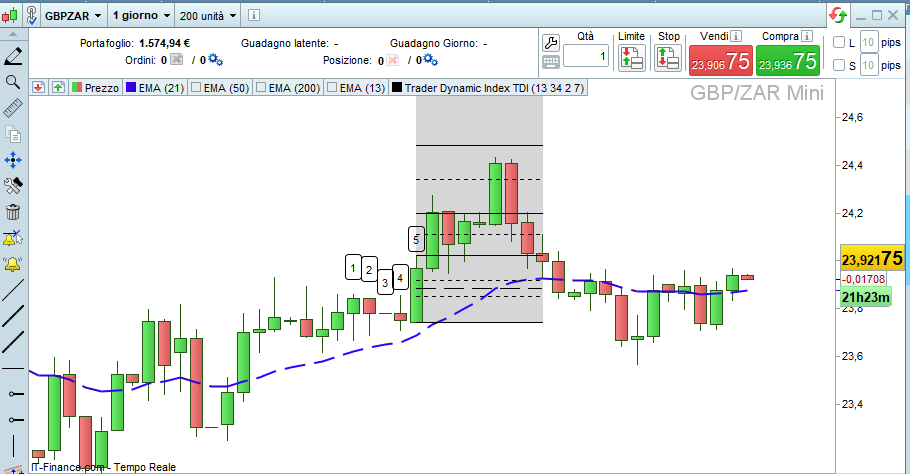This screenshot has height=474, width=910.
Task: Click the 21h23m countdown label
Action: 866,298
